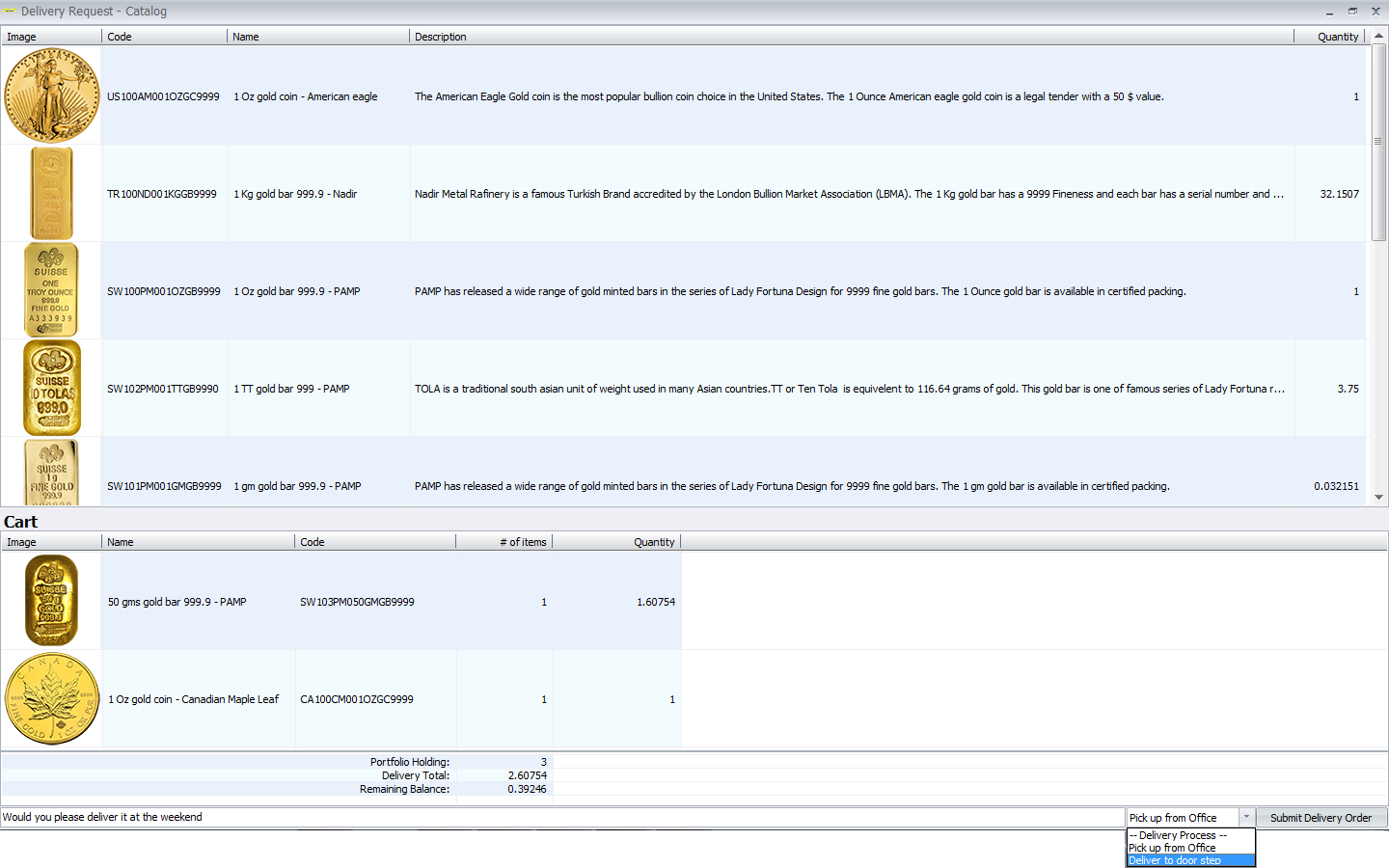Image resolution: width=1389 pixels, height=868 pixels.
Task: Sort catalog by Quantity column header
Action: tap(1337, 37)
